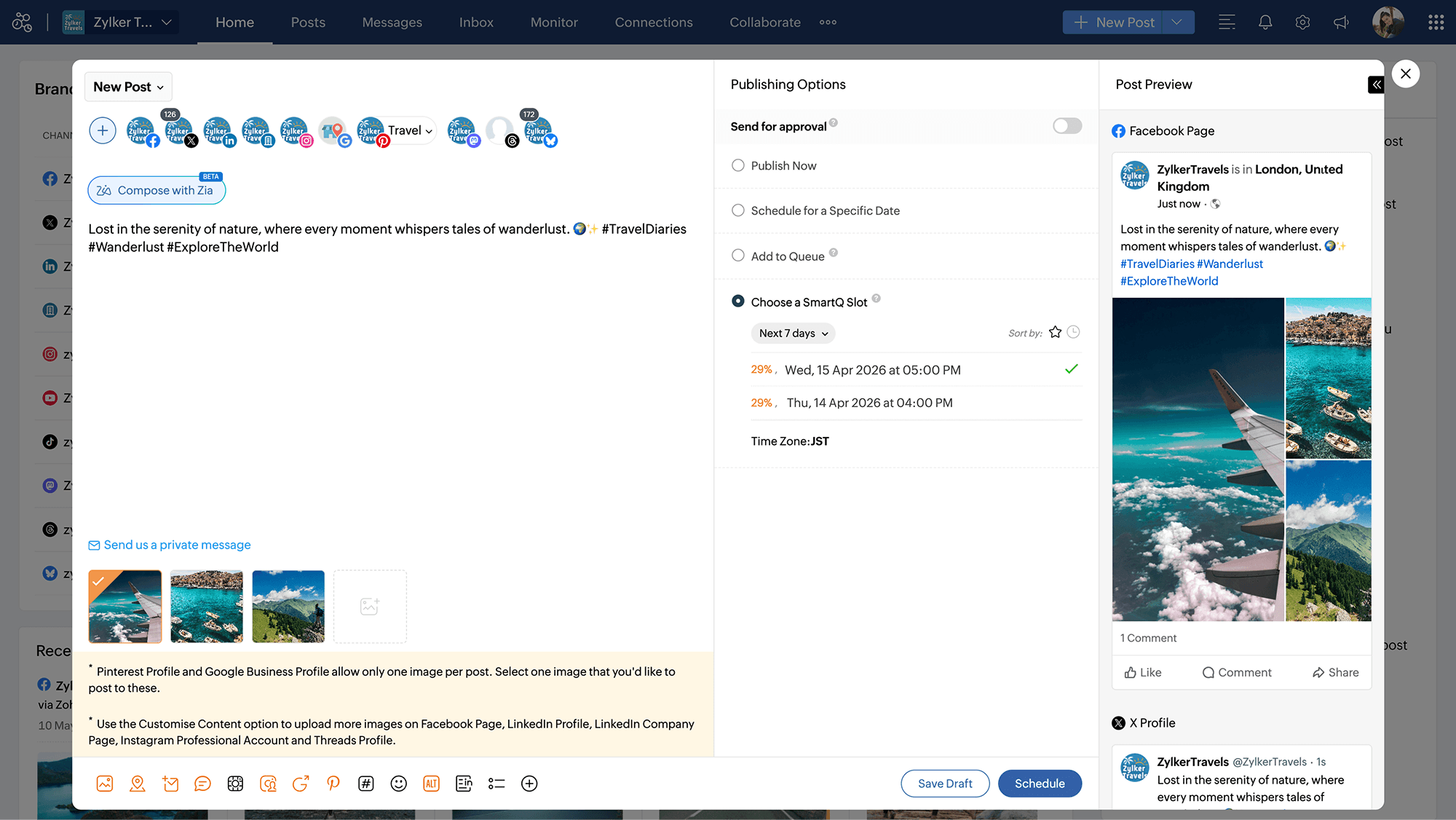The width and height of the screenshot is (1456, 820).
Task: Click the Schedule button
Action: coord(1040,784)
